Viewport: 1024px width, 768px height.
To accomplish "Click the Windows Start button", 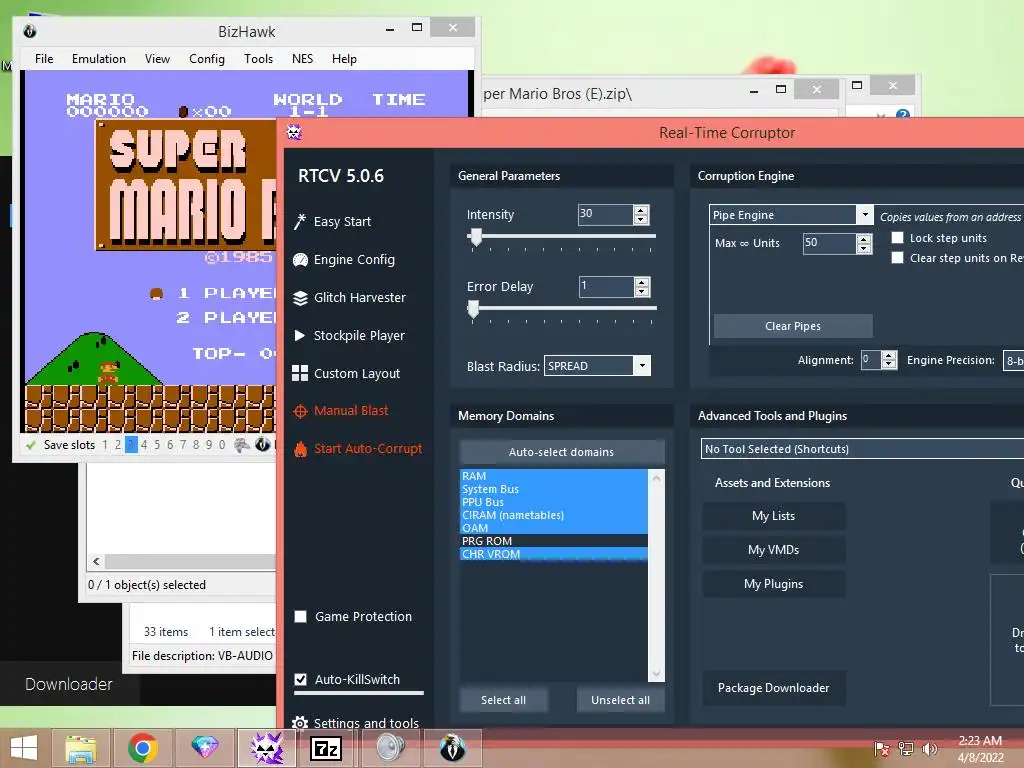I will [x=24, y=748].
